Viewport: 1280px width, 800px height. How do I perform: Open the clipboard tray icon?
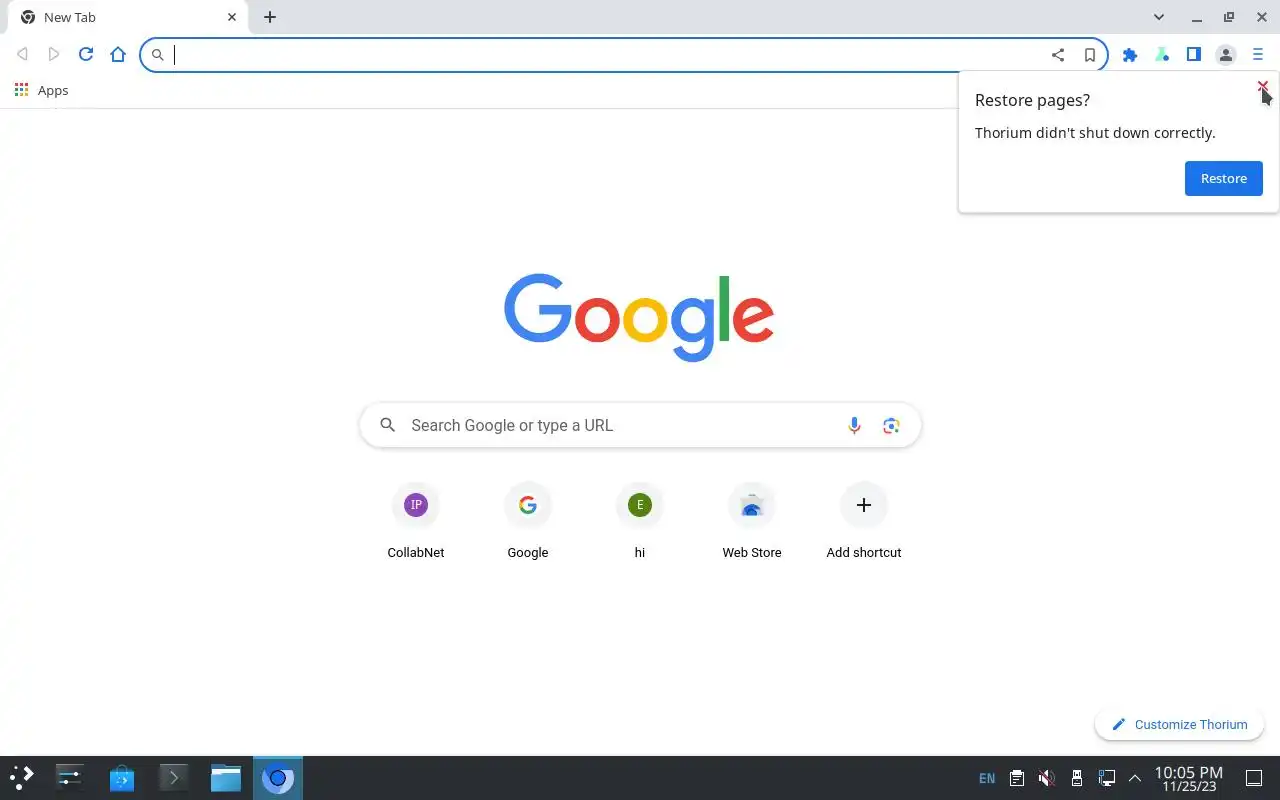(x=1017, y=778)
